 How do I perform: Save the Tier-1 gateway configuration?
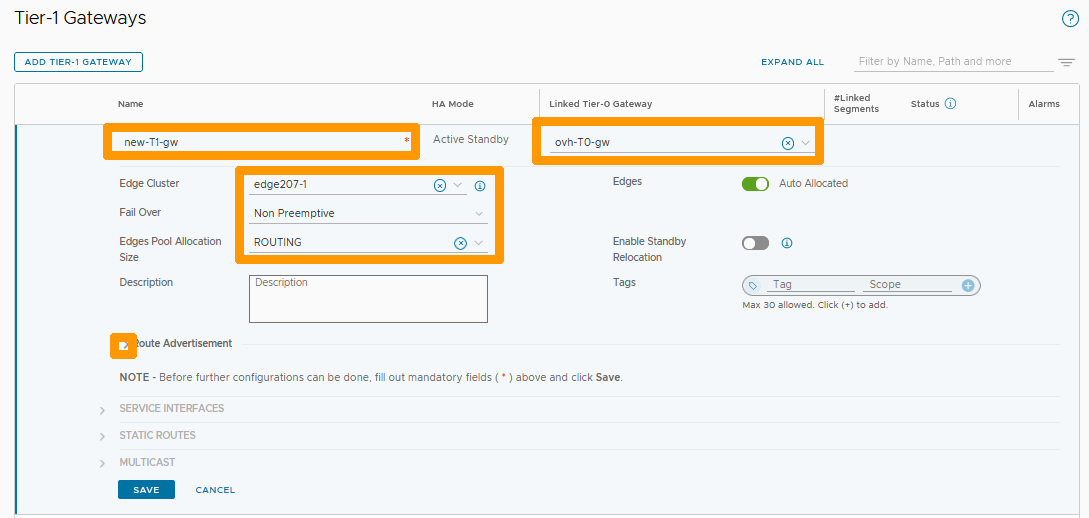[146, 490]
